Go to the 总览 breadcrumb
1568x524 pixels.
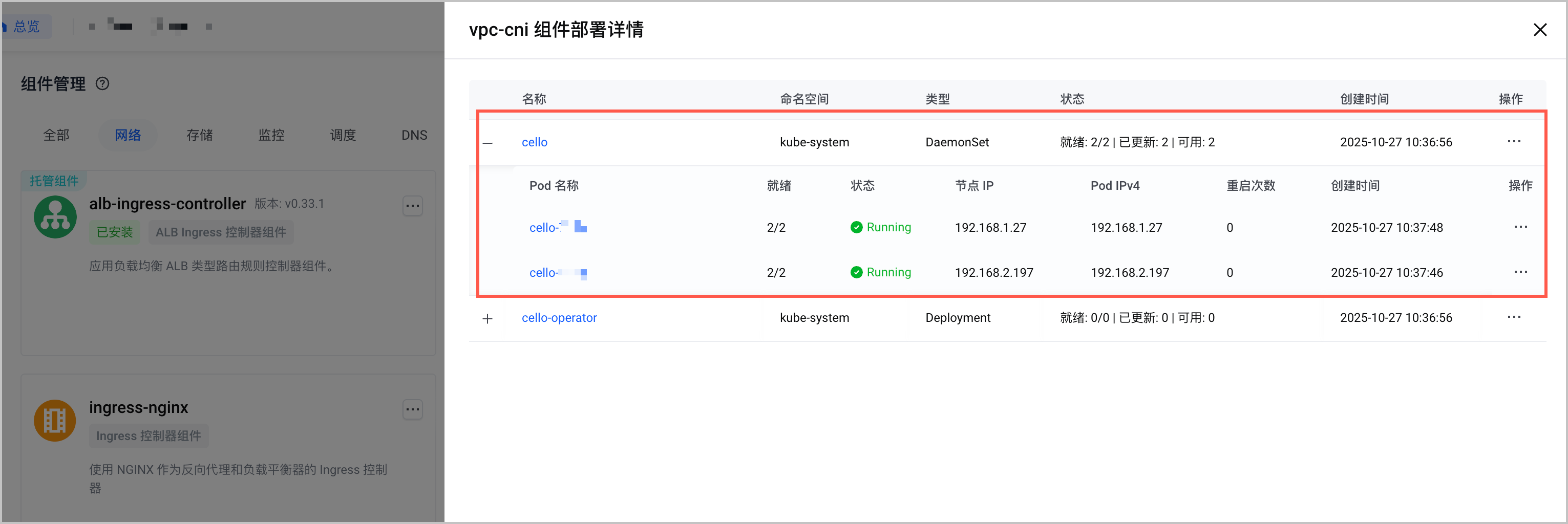26,27
